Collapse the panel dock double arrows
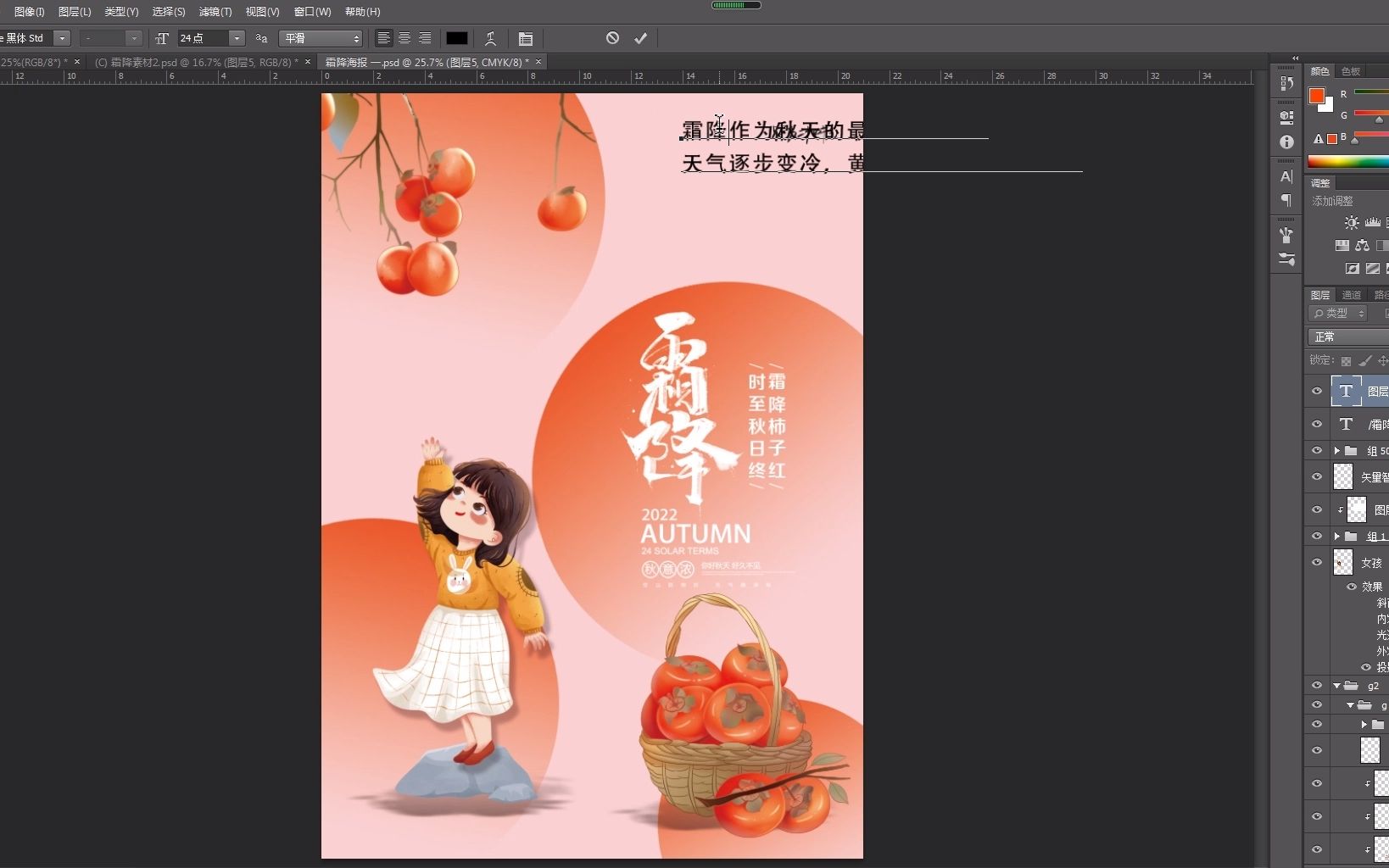This screenshot has width=1389, height=868. 1295,58
